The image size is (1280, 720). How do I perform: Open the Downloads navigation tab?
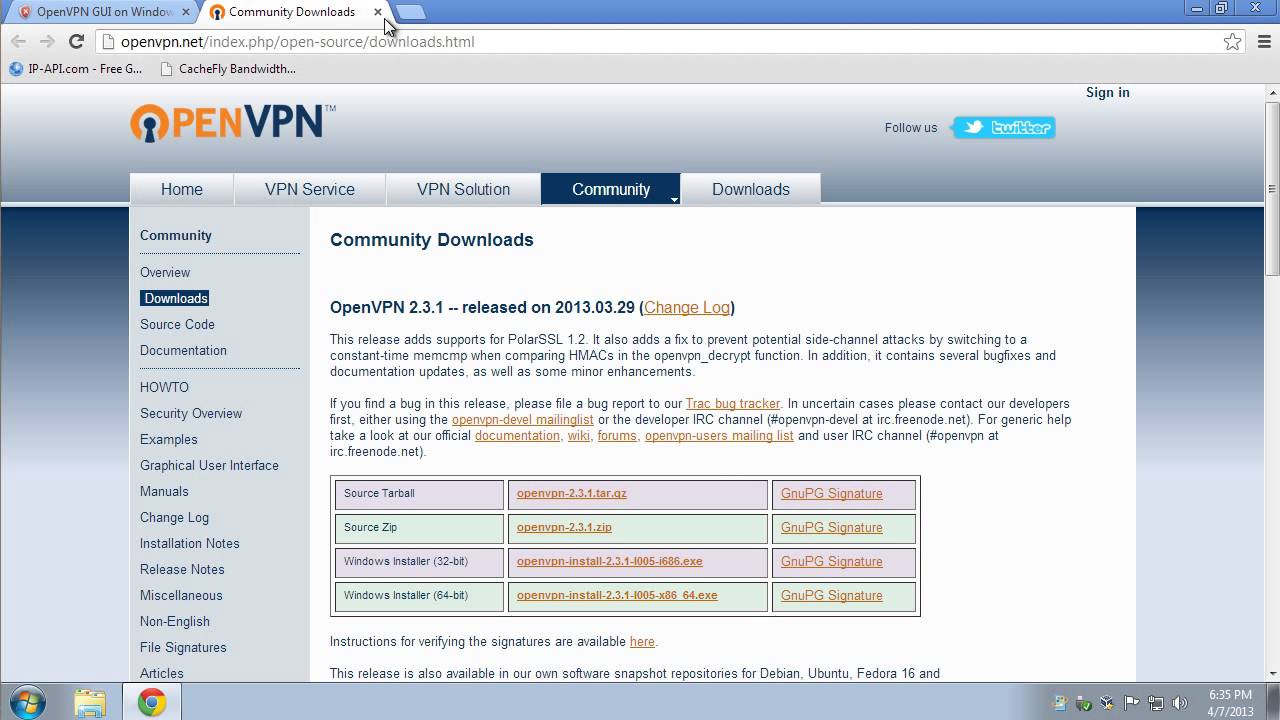[x=751, y=189]
